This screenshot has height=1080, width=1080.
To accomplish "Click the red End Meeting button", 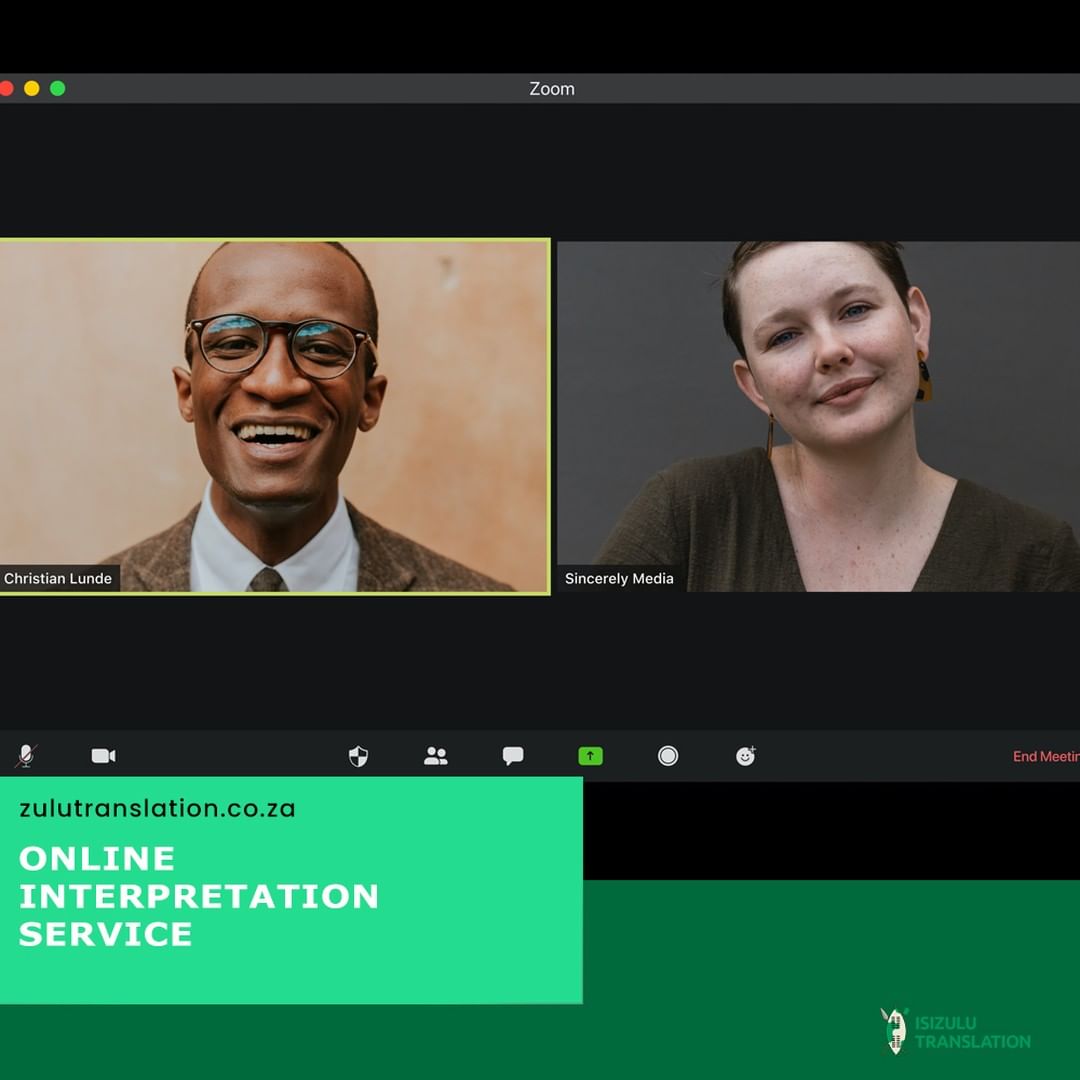I will pyautogui.click(x=1045, y=756).
